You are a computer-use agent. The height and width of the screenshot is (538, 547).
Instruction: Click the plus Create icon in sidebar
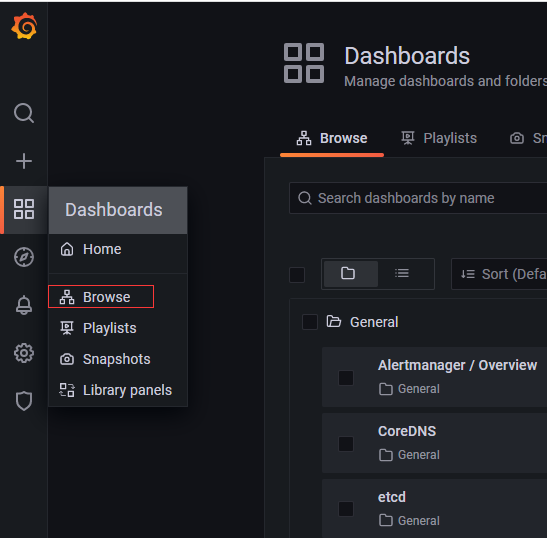[x=24, y=161]
